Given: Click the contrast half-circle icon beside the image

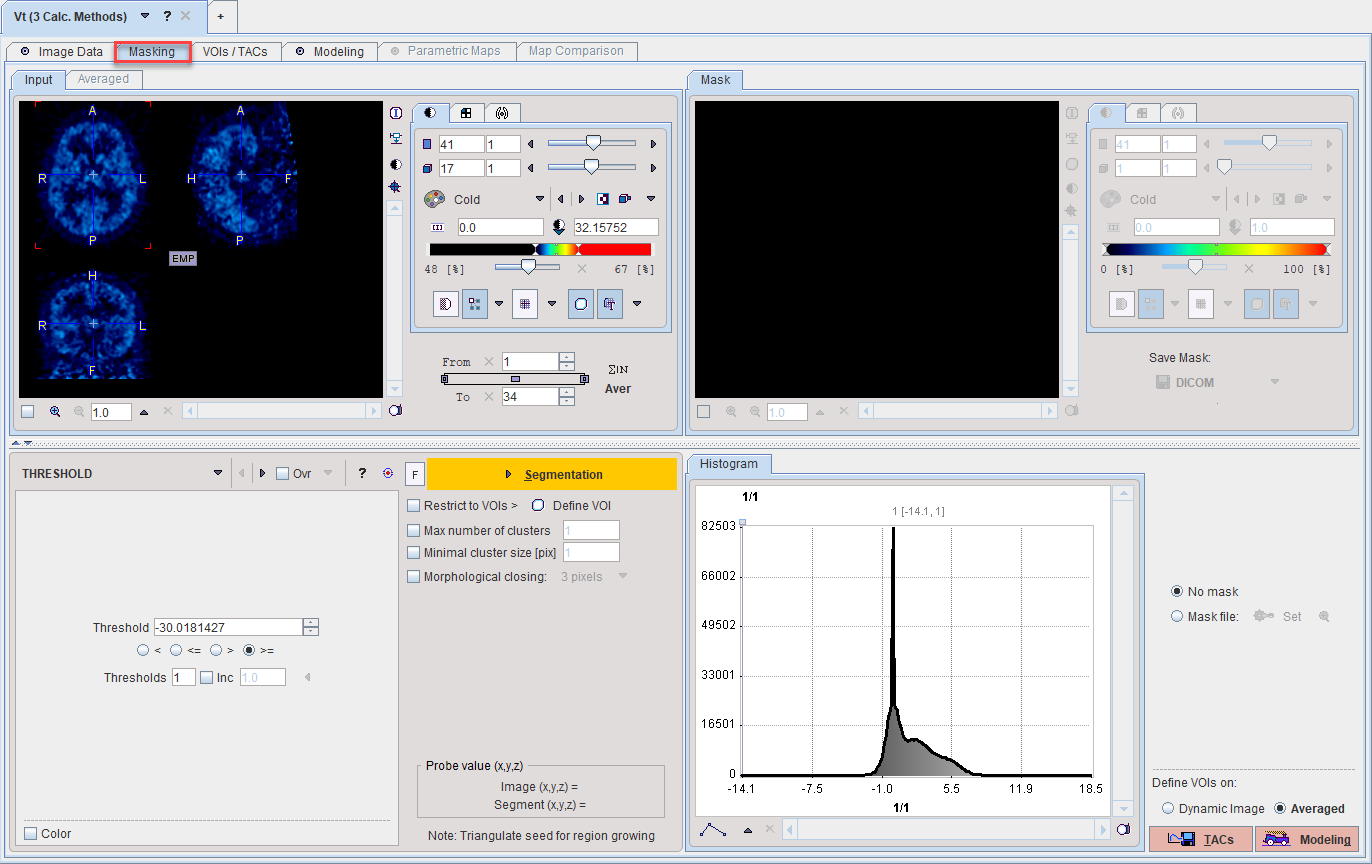Looking at the screenshot, I should pyautogui.click(x=396, y=163).
